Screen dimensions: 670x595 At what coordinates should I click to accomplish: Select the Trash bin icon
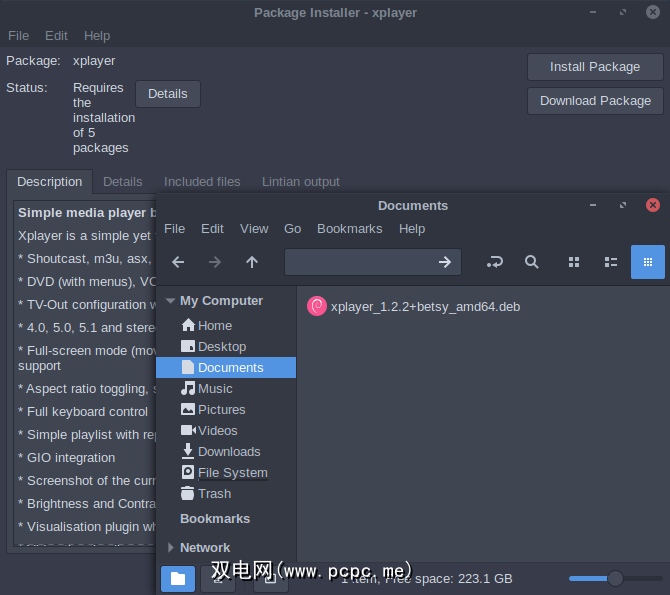[x=188, y=493]
